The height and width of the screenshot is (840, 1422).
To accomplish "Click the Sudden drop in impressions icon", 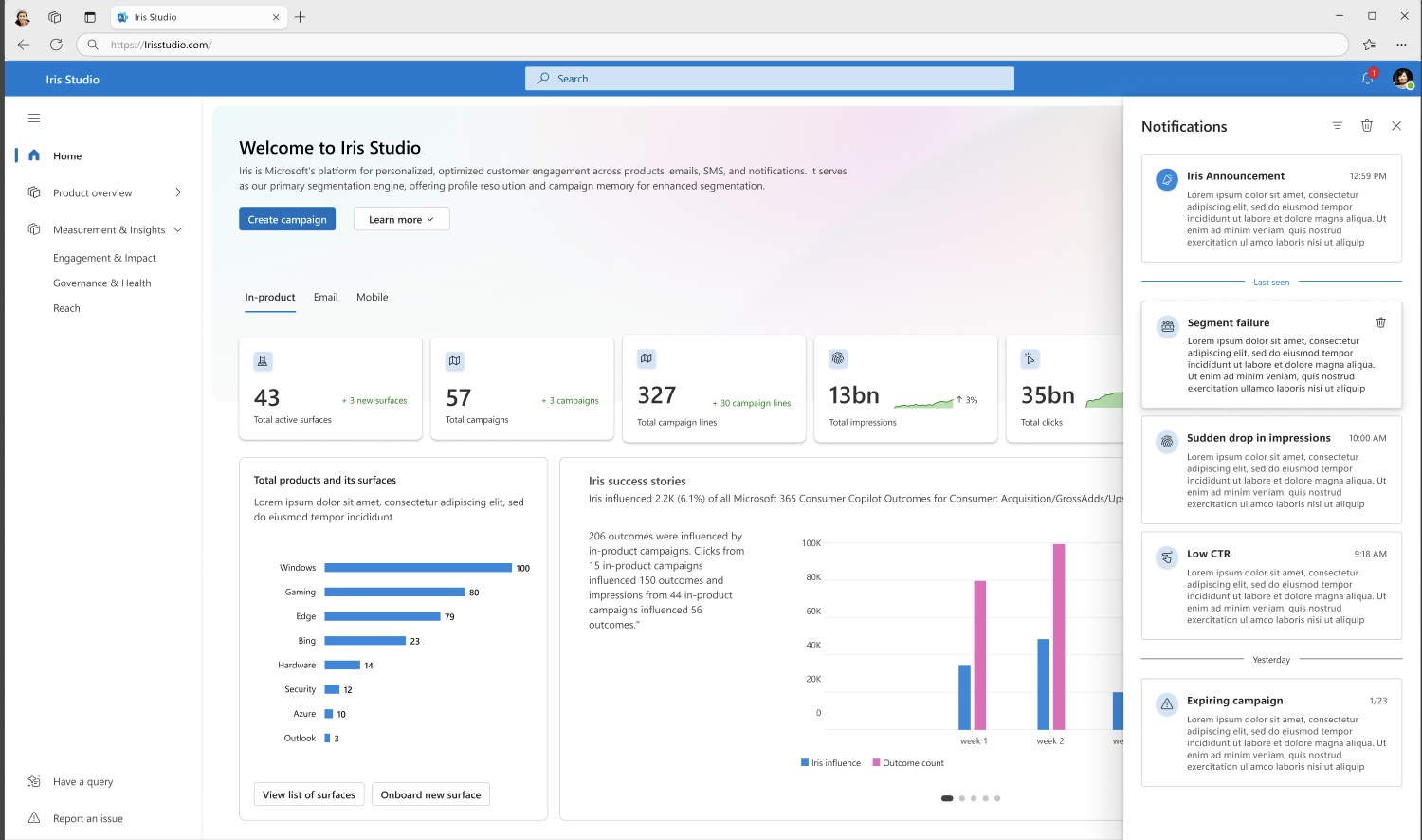I will [1167, 442].
